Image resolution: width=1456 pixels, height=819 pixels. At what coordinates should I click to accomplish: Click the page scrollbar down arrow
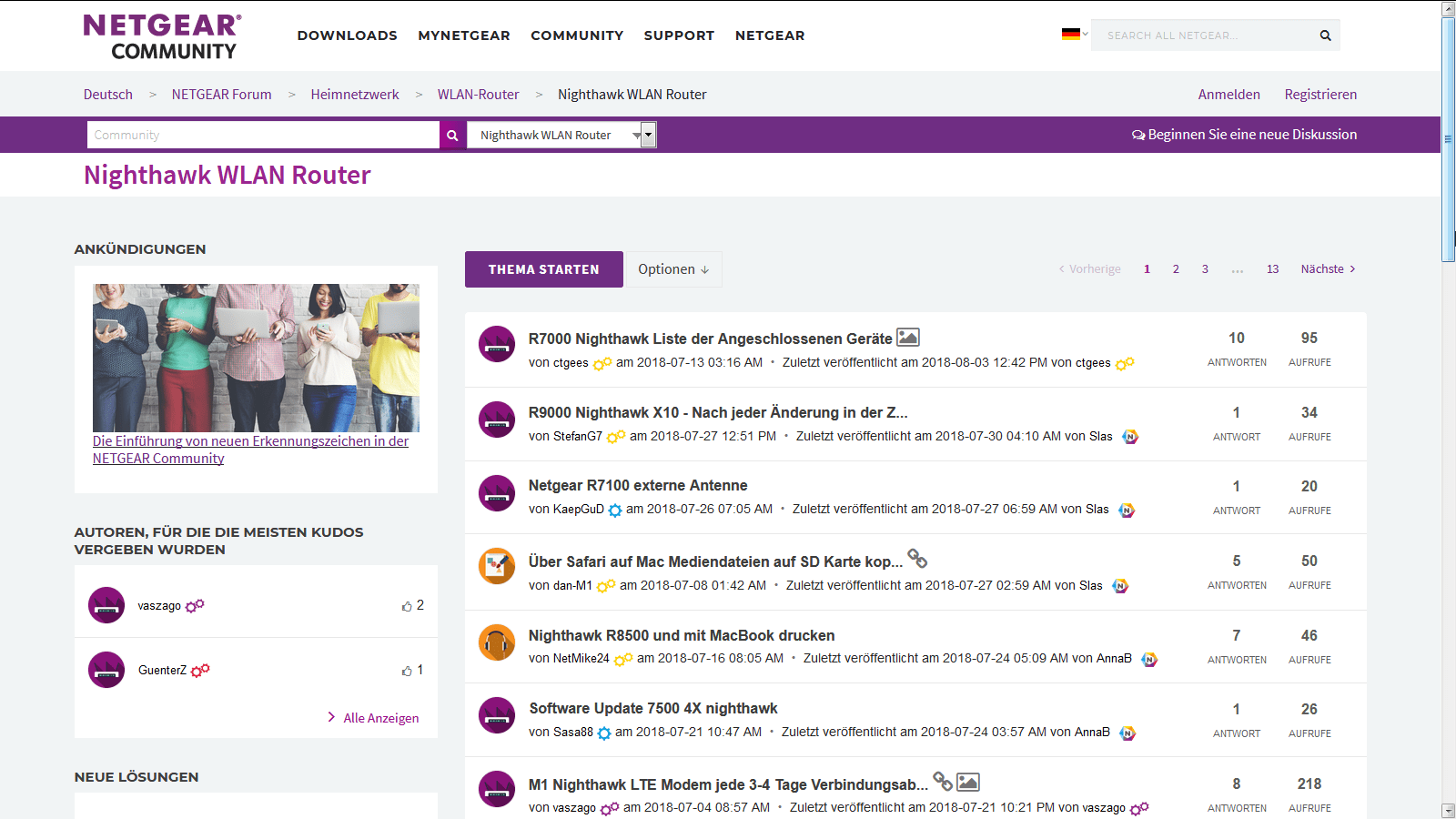click(x=1449, y=811)
